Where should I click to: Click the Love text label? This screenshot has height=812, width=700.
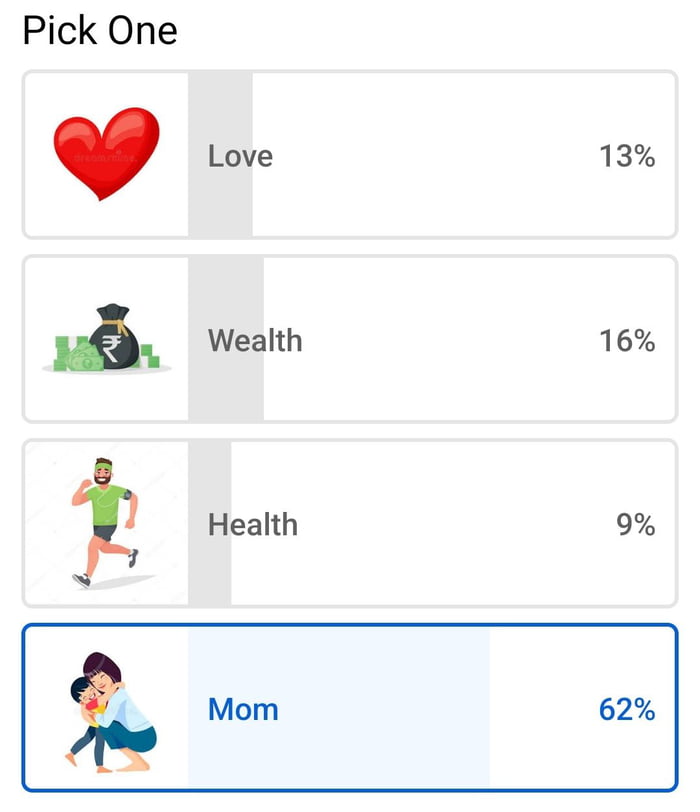tap(240, 156)
